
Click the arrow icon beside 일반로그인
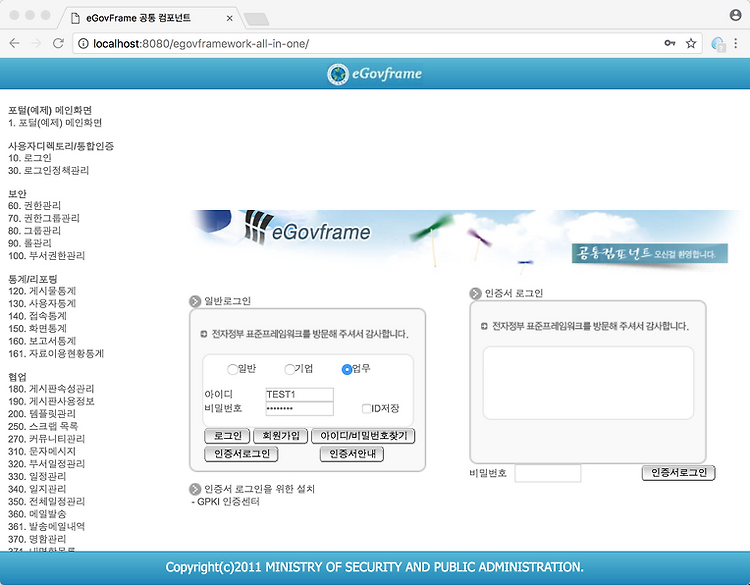195,301
